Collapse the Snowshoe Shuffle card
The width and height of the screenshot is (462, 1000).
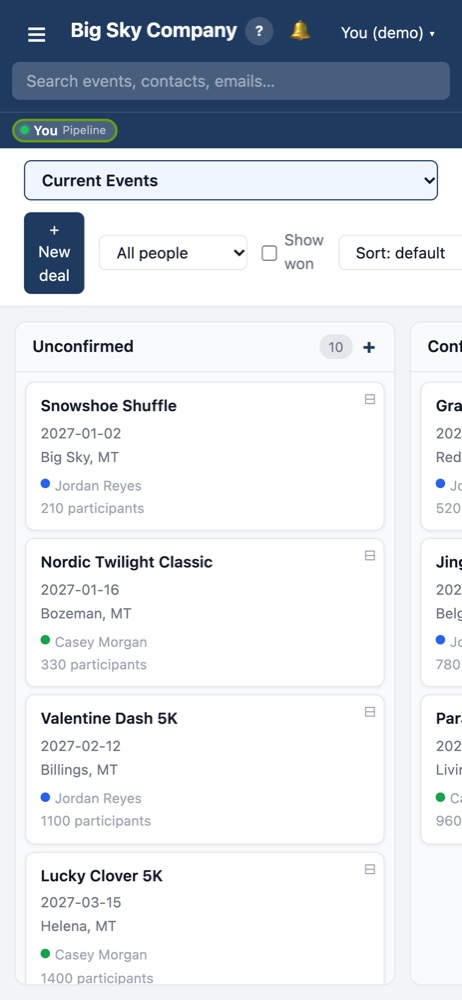coord(369,399)
